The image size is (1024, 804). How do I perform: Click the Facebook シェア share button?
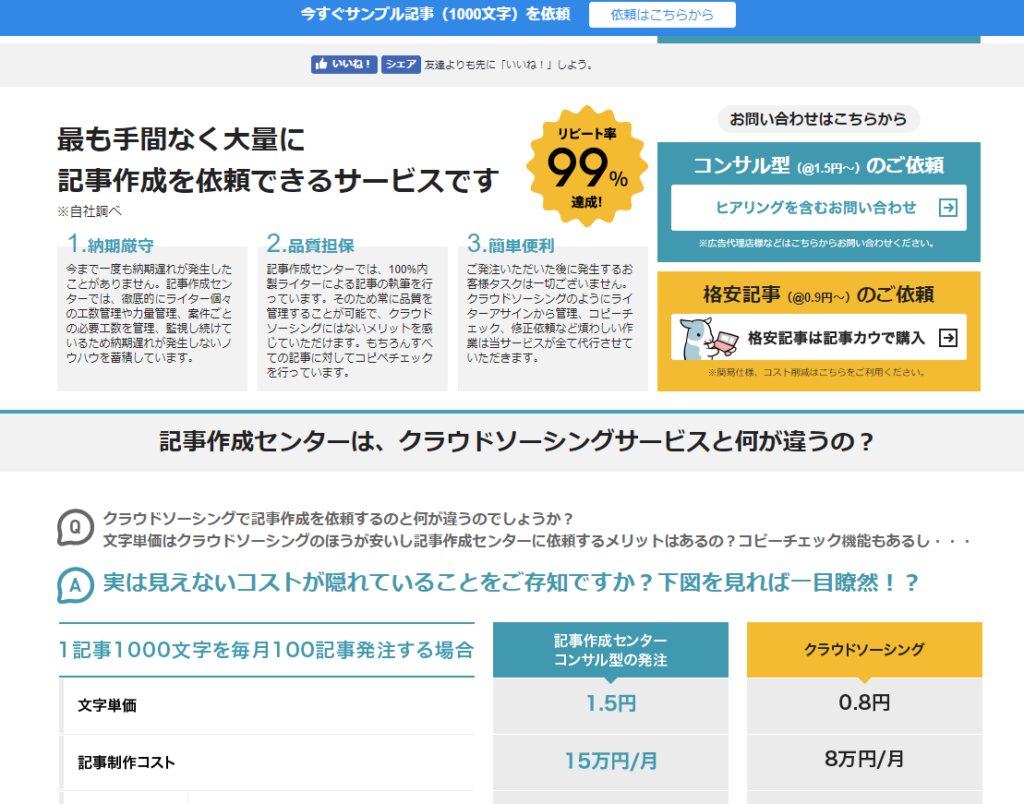pyautogui.click(x=400, y=64)
